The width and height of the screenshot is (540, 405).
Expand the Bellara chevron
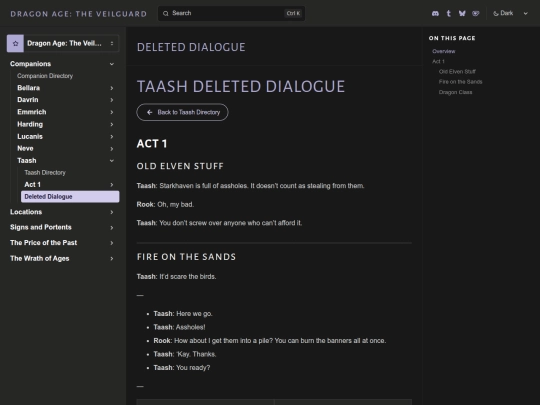[112, 88]
